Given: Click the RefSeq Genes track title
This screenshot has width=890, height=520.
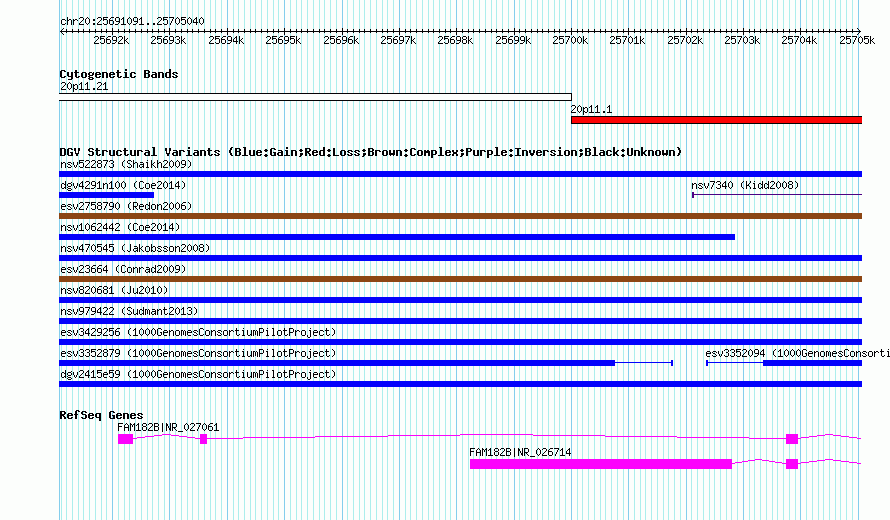Looking at the screenshot, I should tap(101, 415).
